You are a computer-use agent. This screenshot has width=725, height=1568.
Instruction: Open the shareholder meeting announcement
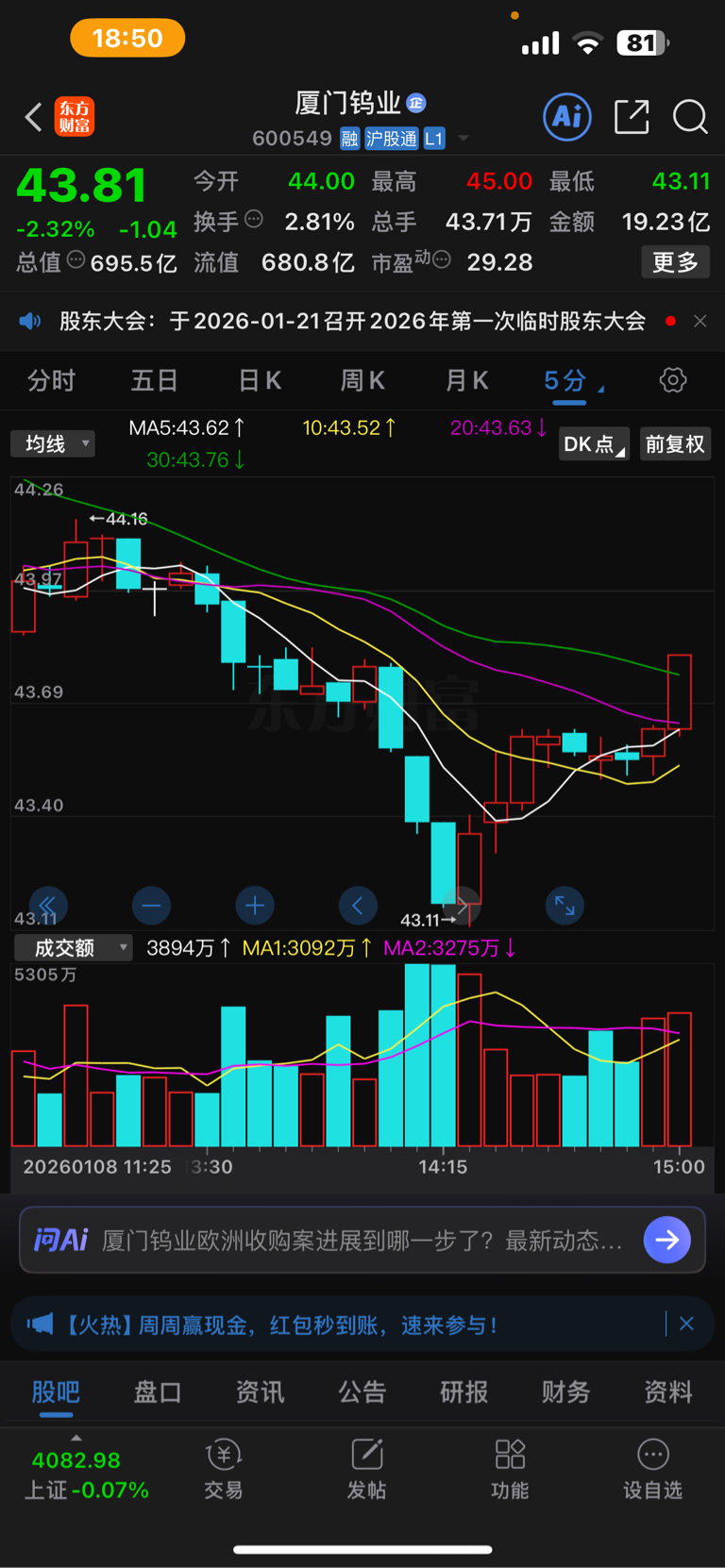353,321
